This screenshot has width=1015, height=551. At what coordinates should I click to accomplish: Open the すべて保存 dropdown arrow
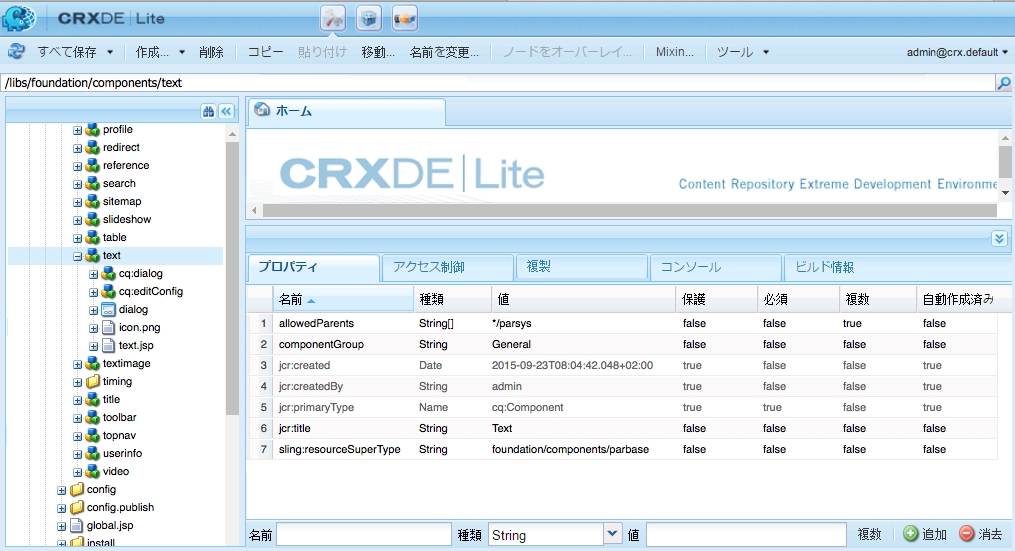(110, 52)
